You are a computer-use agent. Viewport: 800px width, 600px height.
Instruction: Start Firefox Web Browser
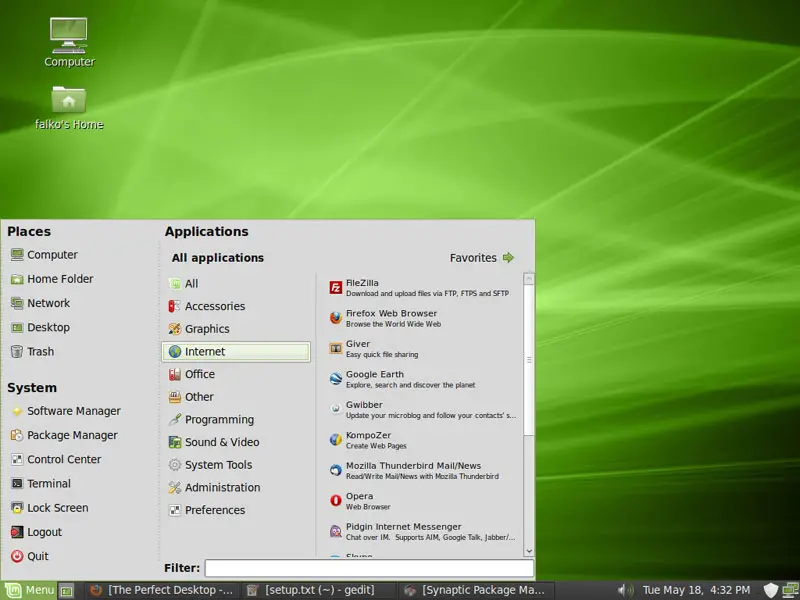[422, 318]
